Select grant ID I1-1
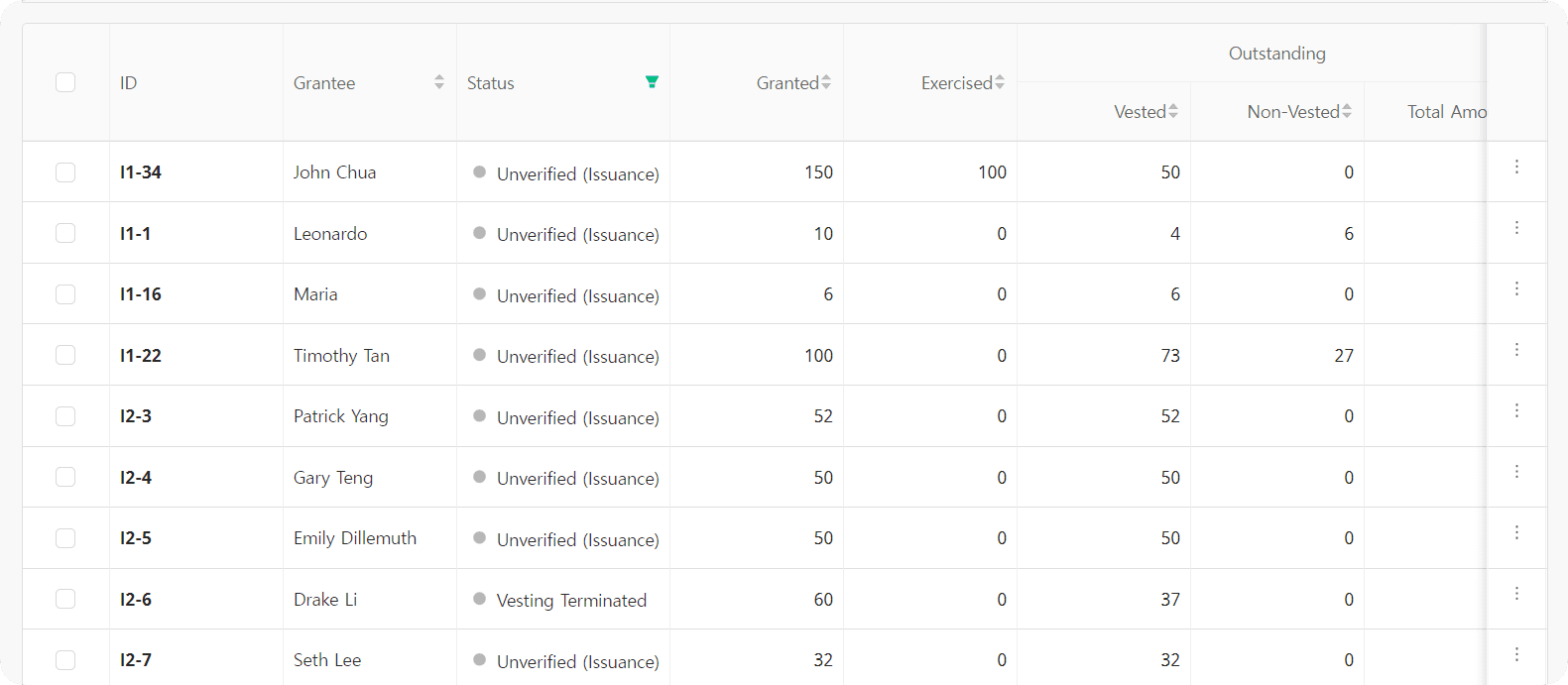The image size is (1568, 685). (135, 234)
